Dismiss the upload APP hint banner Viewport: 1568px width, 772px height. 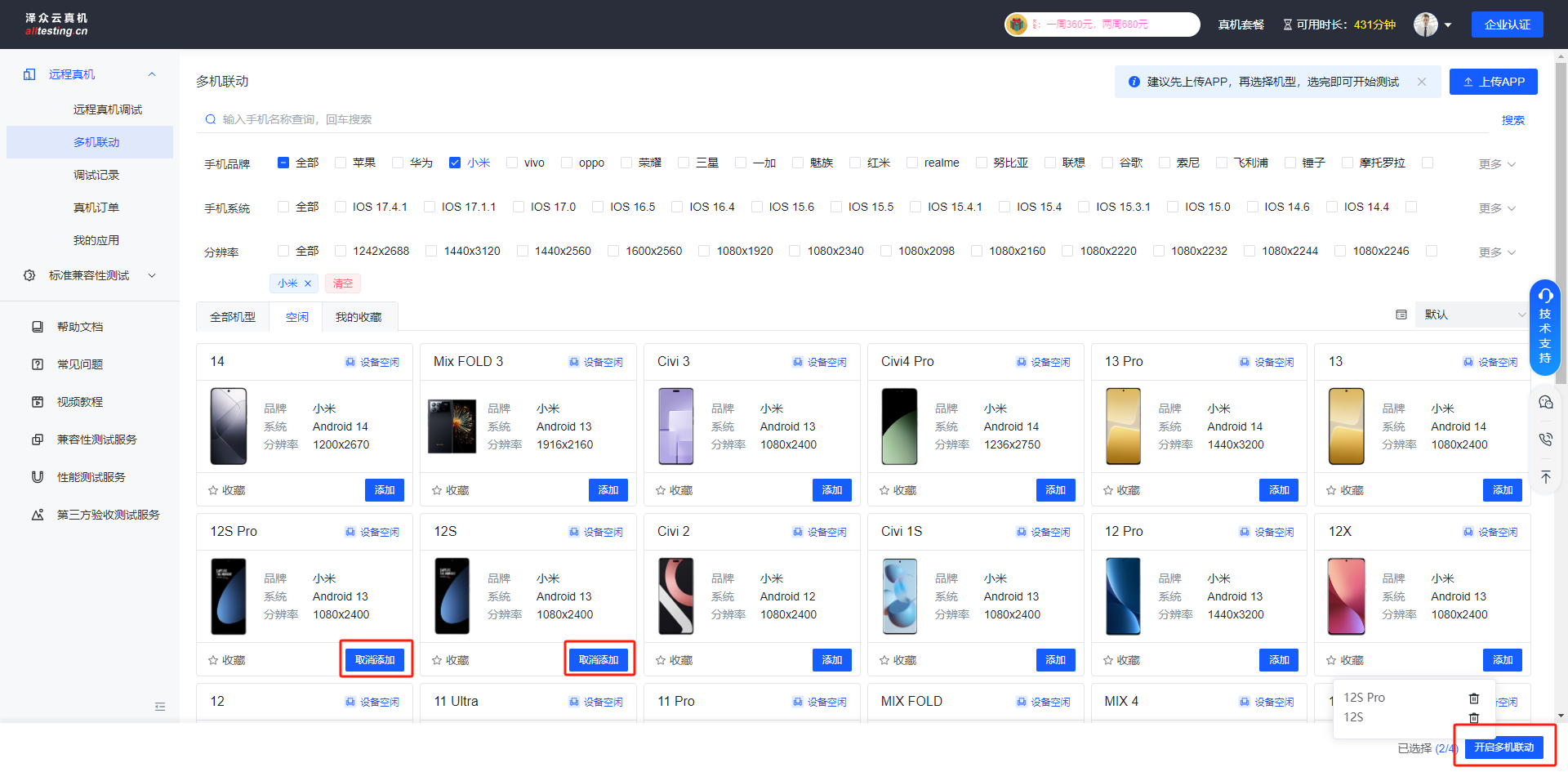1422,82
